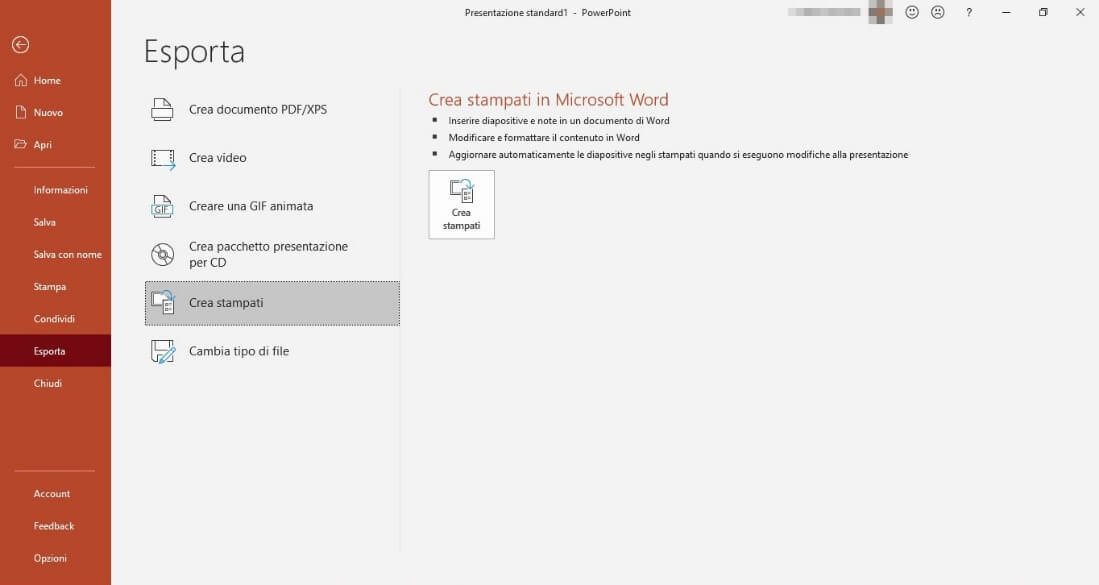Click the 'Crea stampati in Microsoft Word' heading
Screen dimensions: 1099x585
548,99
